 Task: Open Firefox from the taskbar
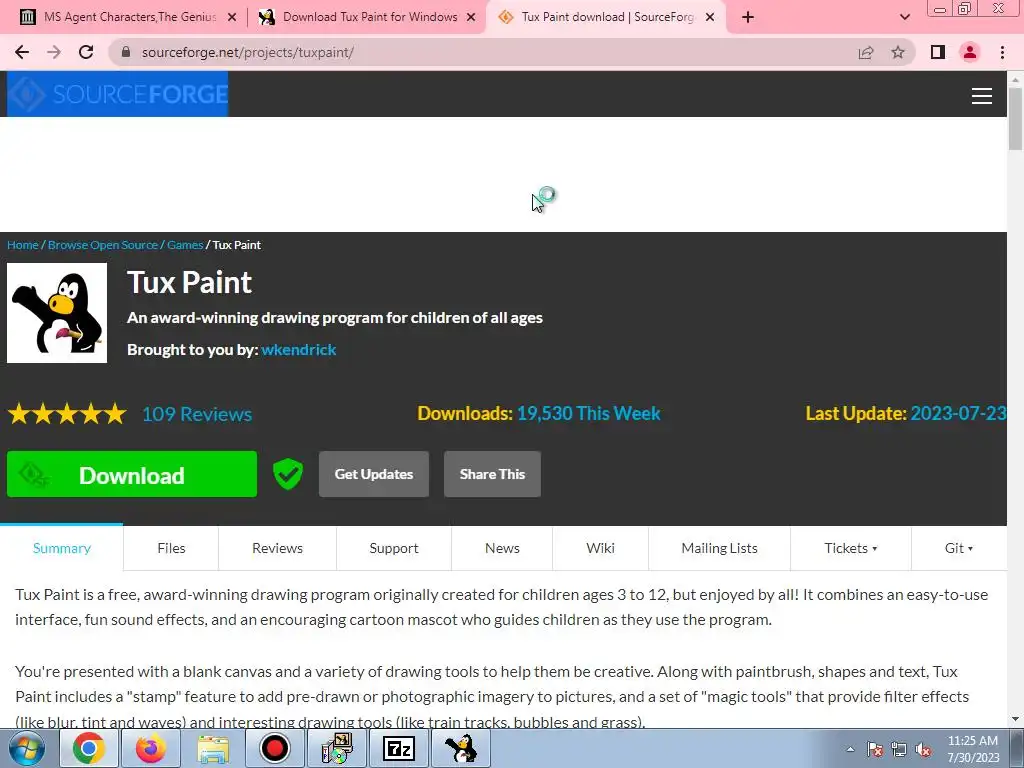coord(151,748)
